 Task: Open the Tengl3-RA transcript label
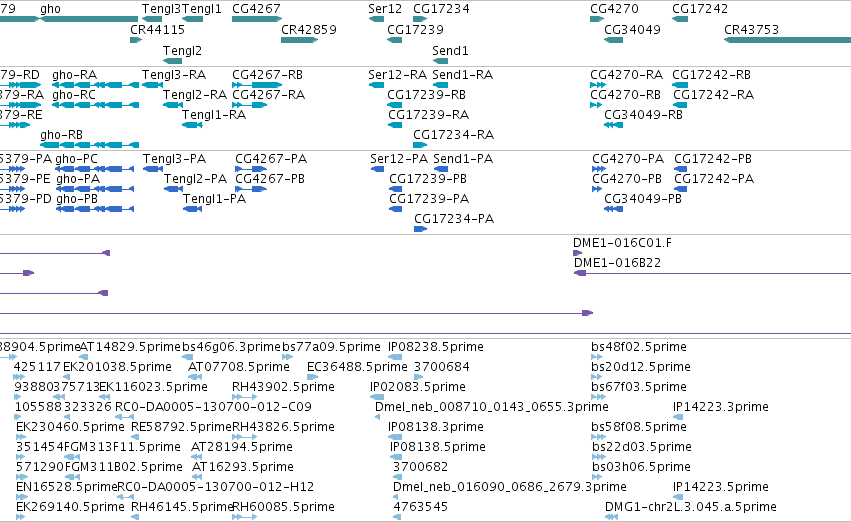(174, 75)
